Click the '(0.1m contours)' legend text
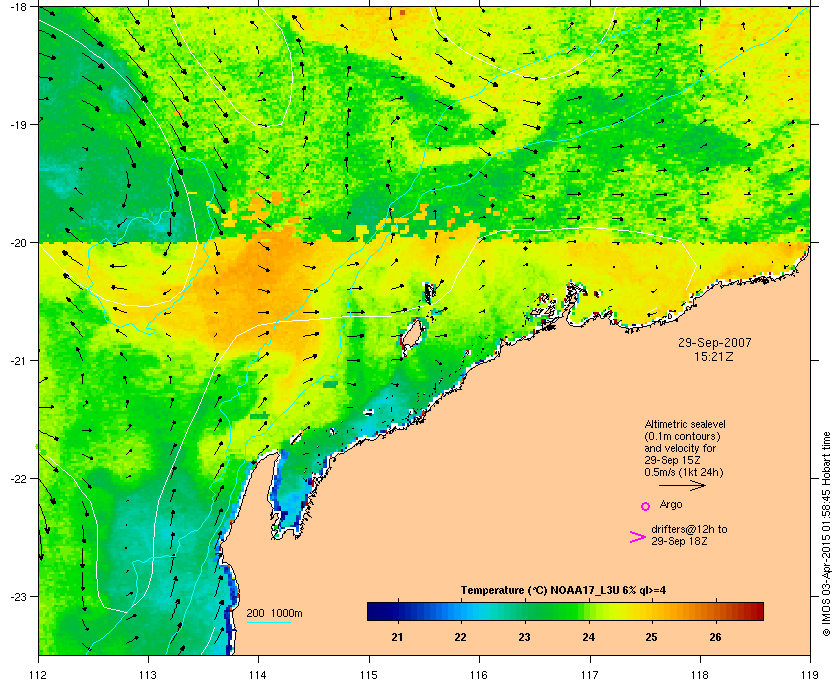The image size is (840, 680). click(682, 436)
